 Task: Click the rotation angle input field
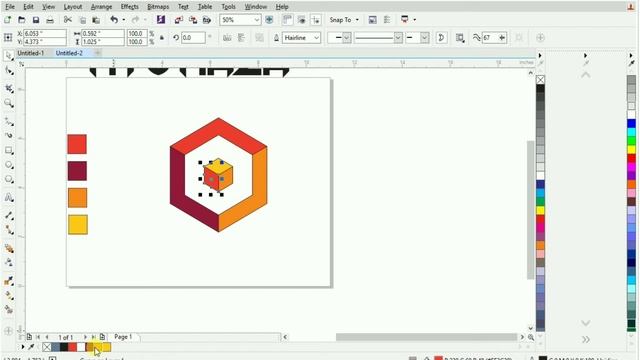point(193,38)
